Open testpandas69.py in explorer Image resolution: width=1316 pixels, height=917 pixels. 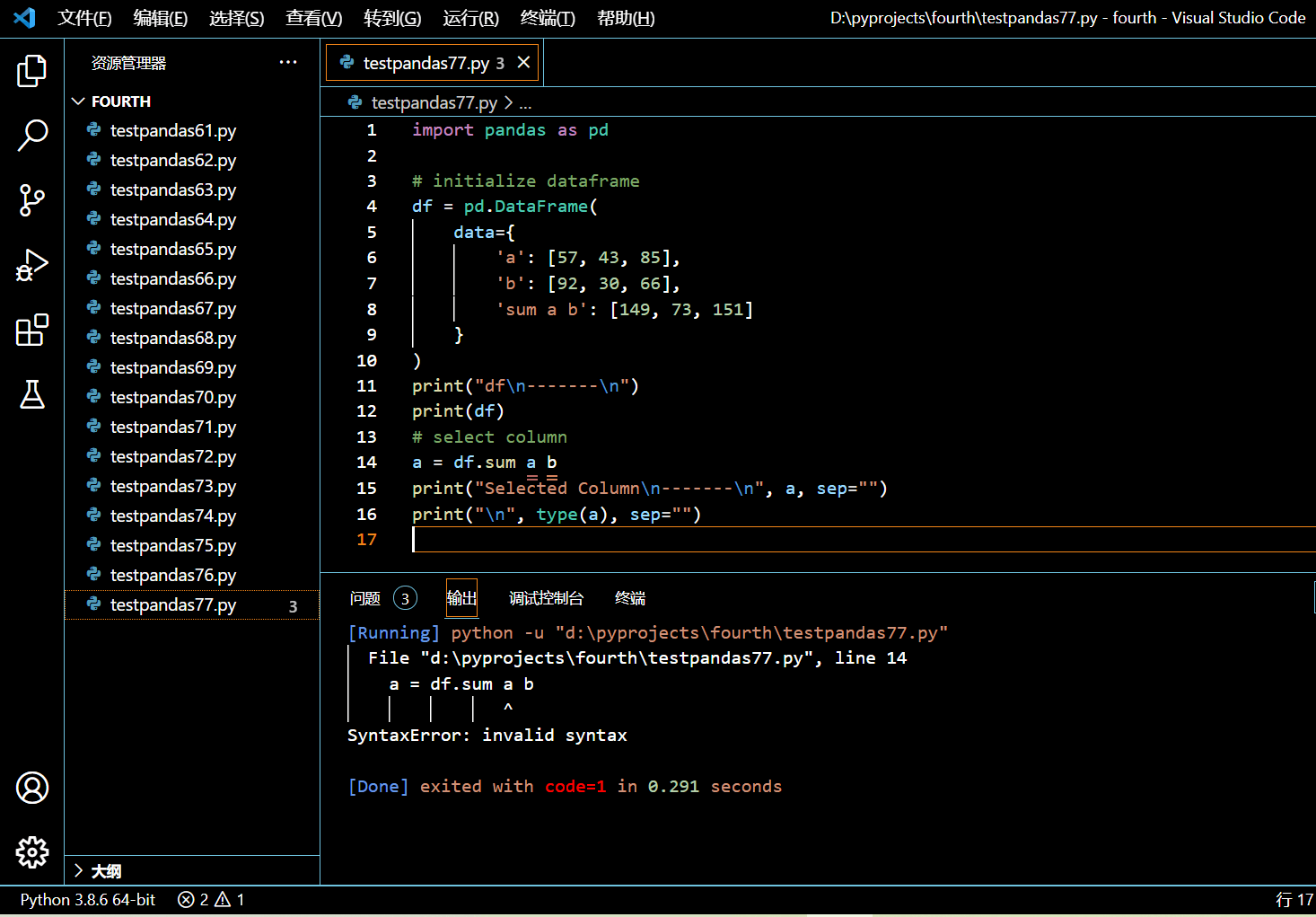point(192,367)
